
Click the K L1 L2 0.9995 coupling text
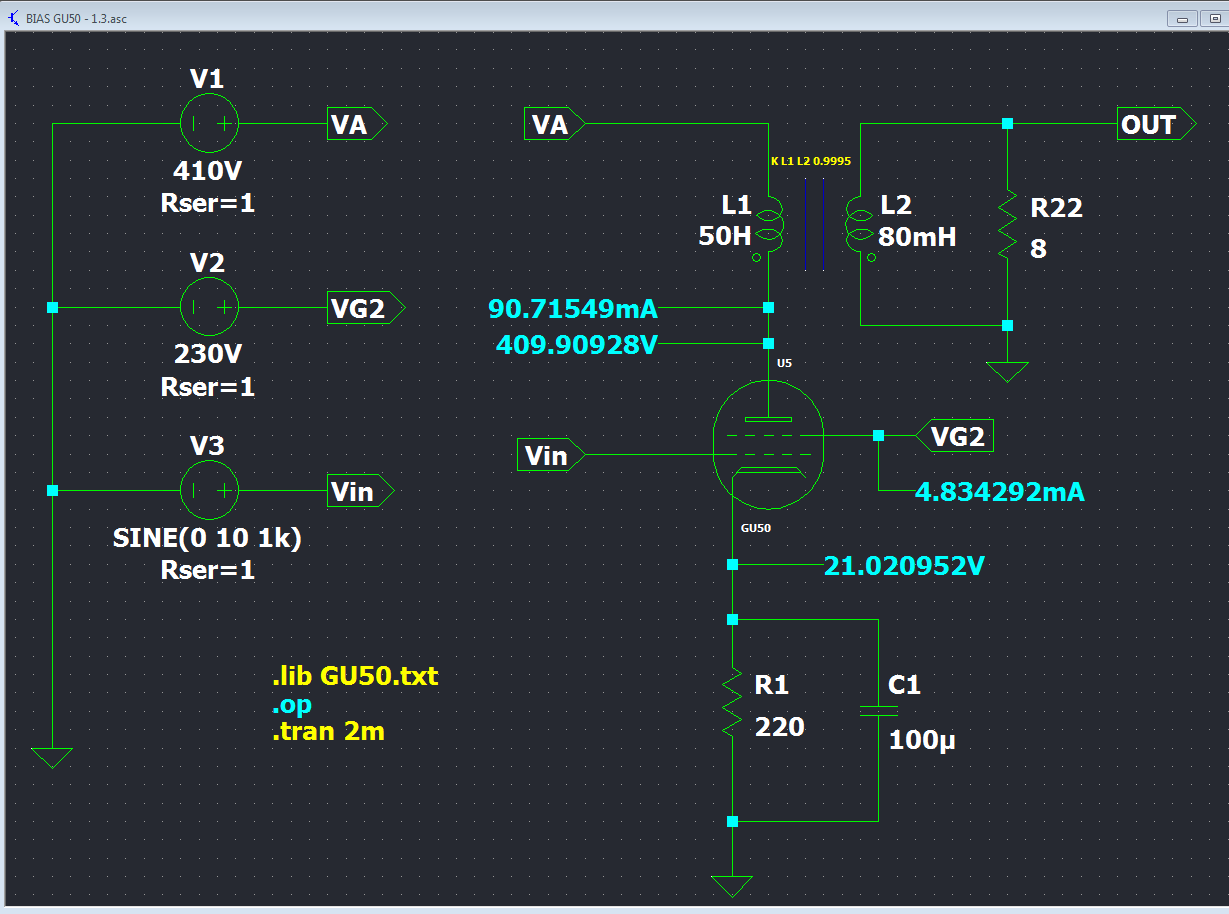pos(810,160)
